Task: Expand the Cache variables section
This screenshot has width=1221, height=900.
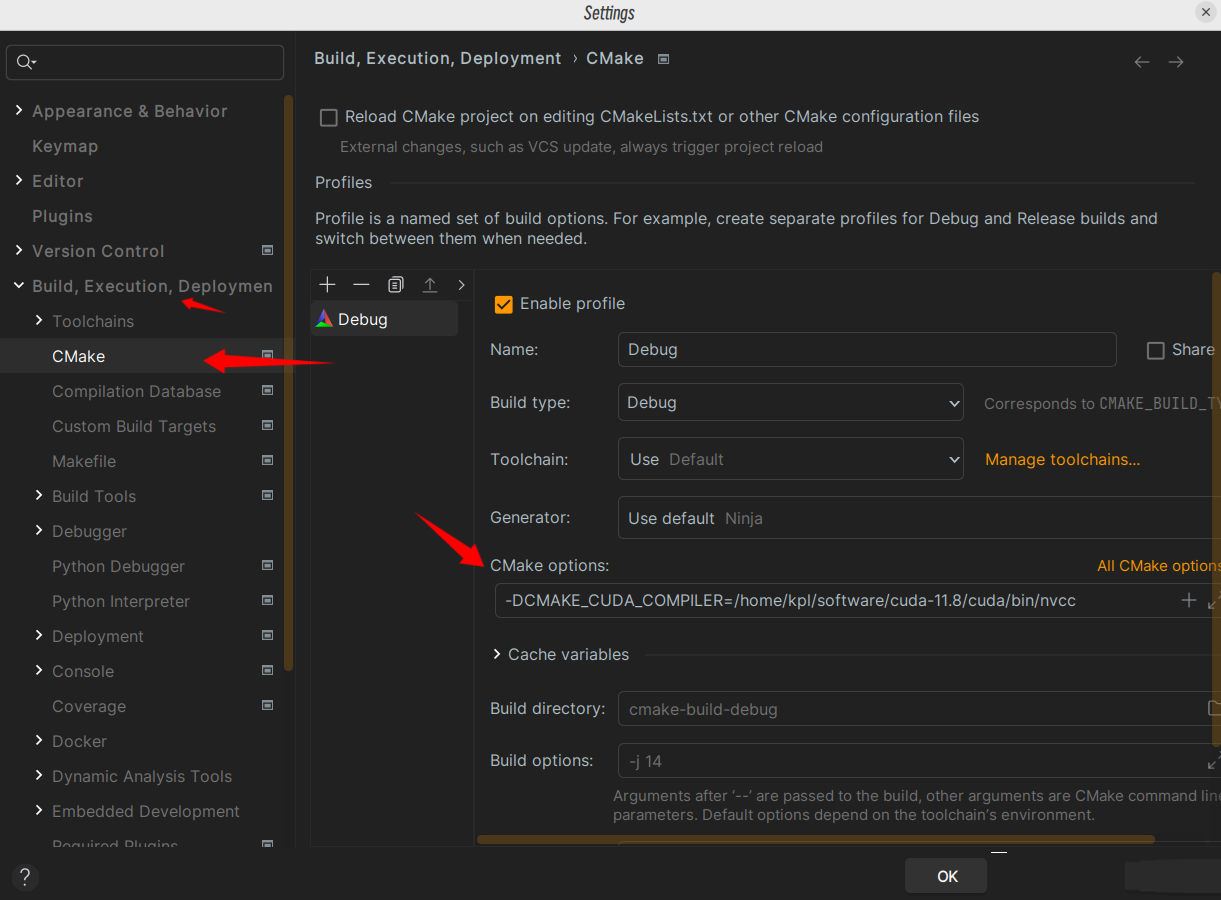Action: [498, 654]
